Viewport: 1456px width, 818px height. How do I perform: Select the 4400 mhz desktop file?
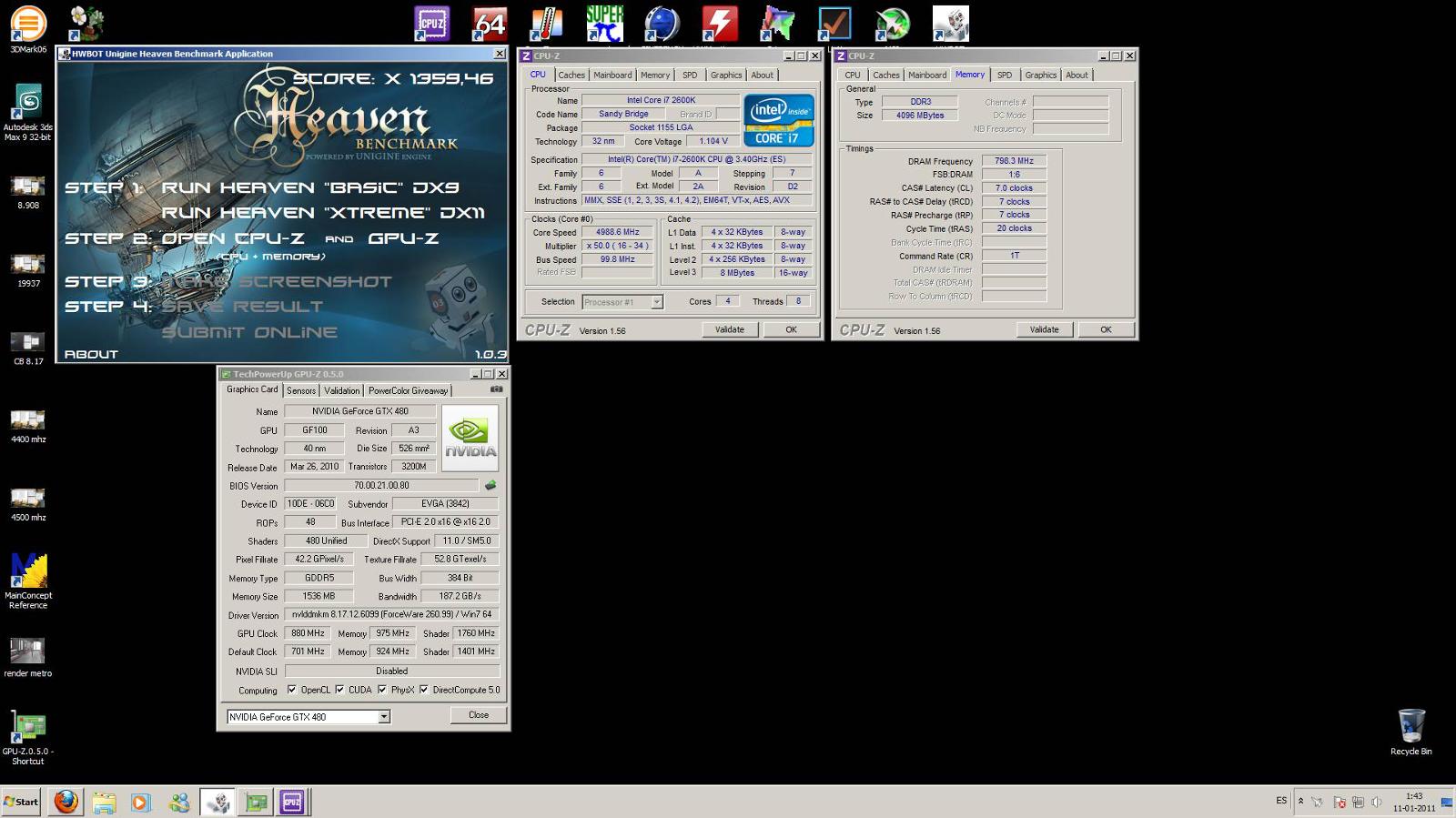[28, 427]
